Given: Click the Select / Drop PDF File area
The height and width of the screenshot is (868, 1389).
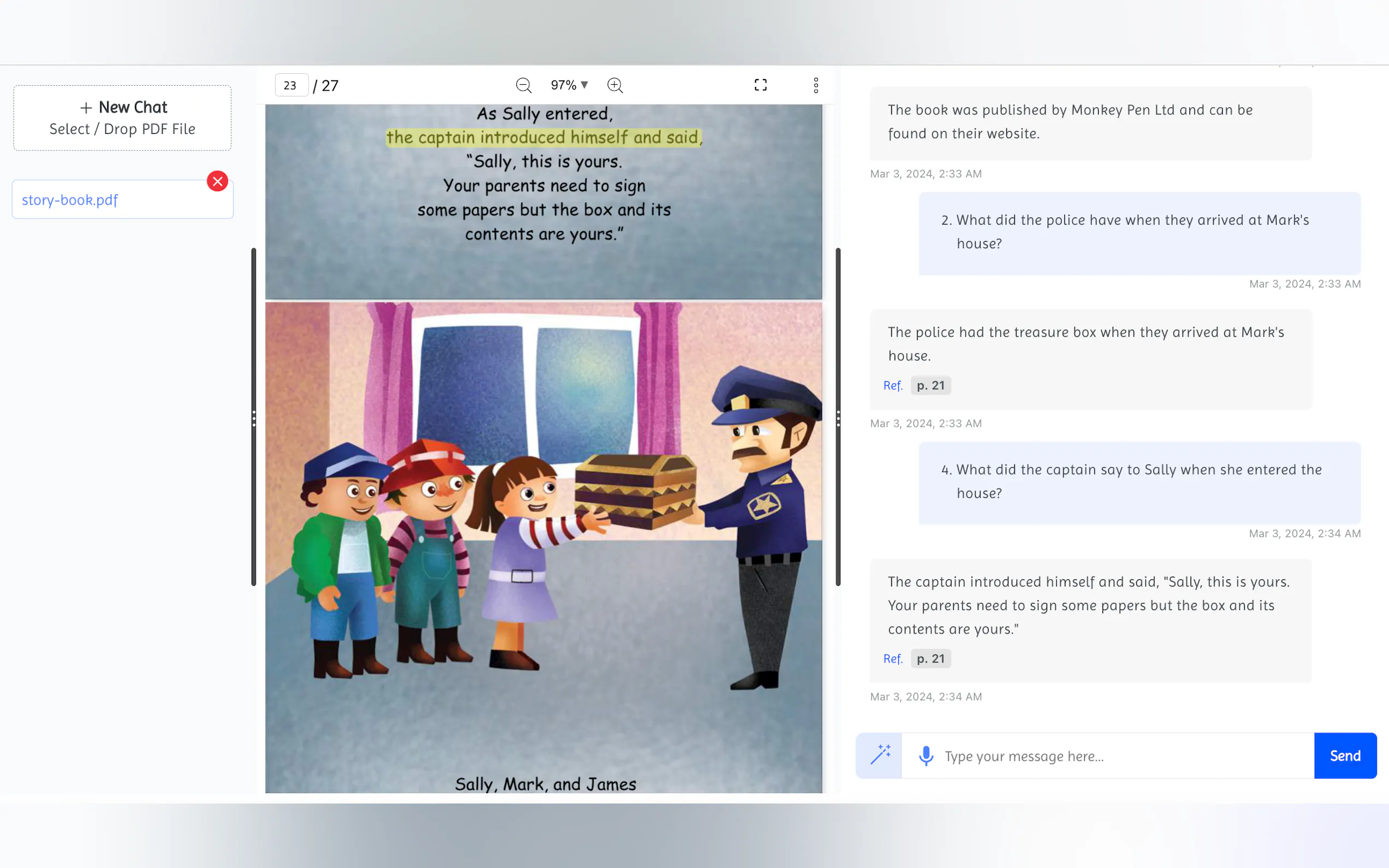Looking at the screenshot, I should coord(122,129).
